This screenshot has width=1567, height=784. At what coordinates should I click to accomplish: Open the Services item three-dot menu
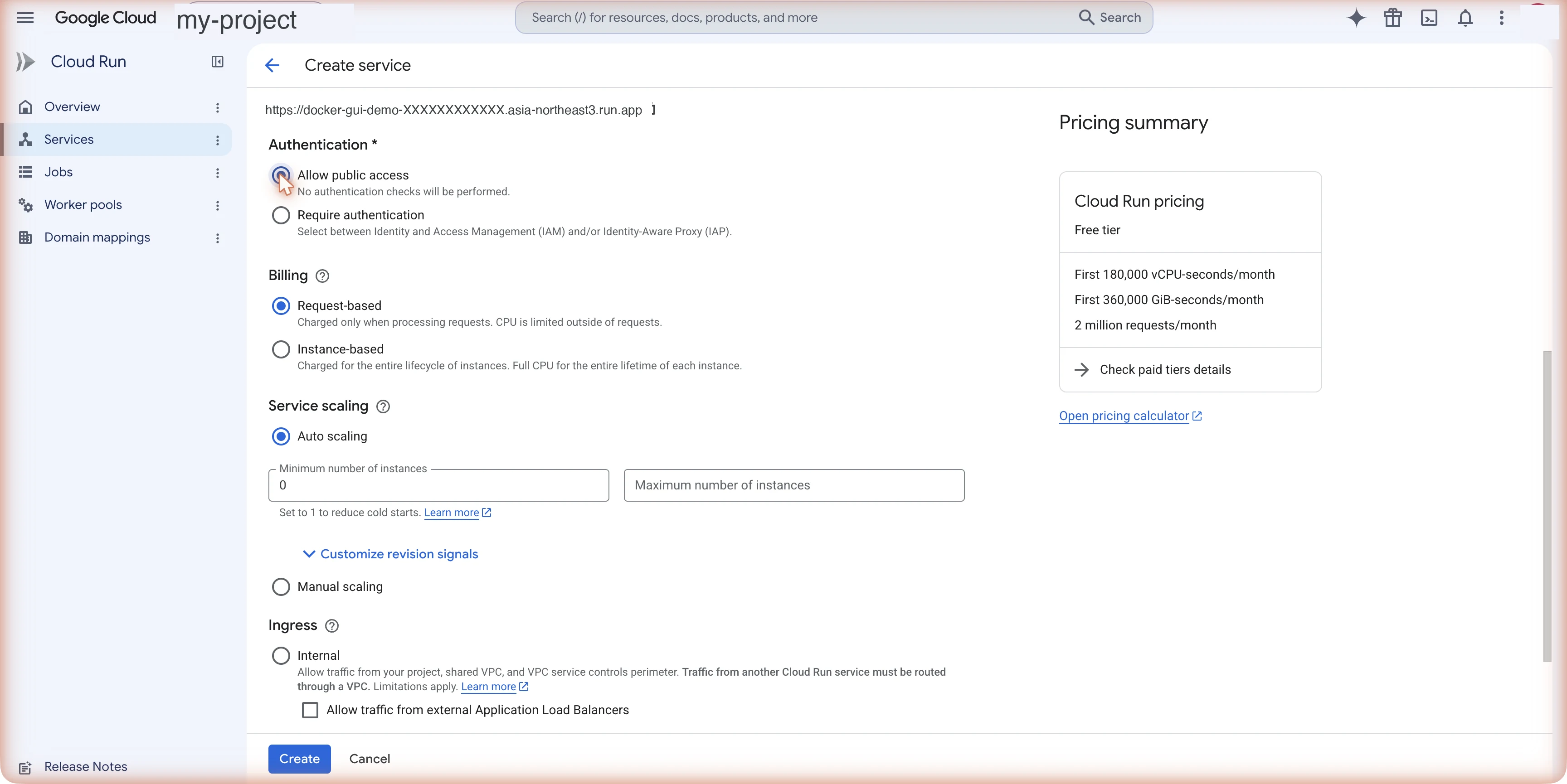tap(217, 140)
